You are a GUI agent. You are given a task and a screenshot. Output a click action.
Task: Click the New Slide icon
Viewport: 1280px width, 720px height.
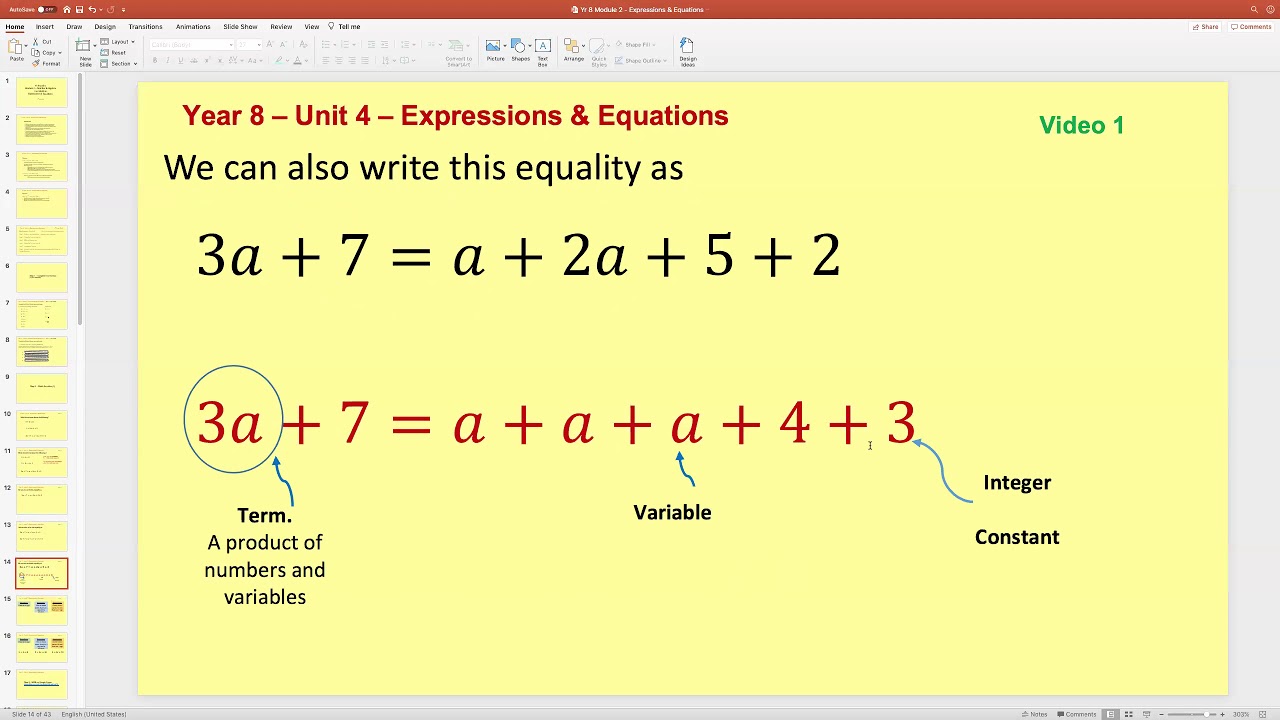[83, 46]
